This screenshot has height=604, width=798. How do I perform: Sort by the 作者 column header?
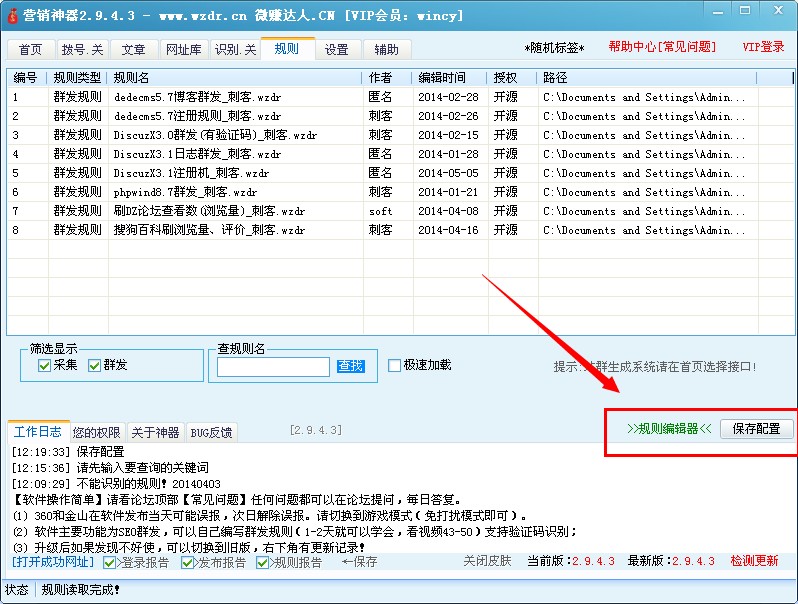coord(387,78)
